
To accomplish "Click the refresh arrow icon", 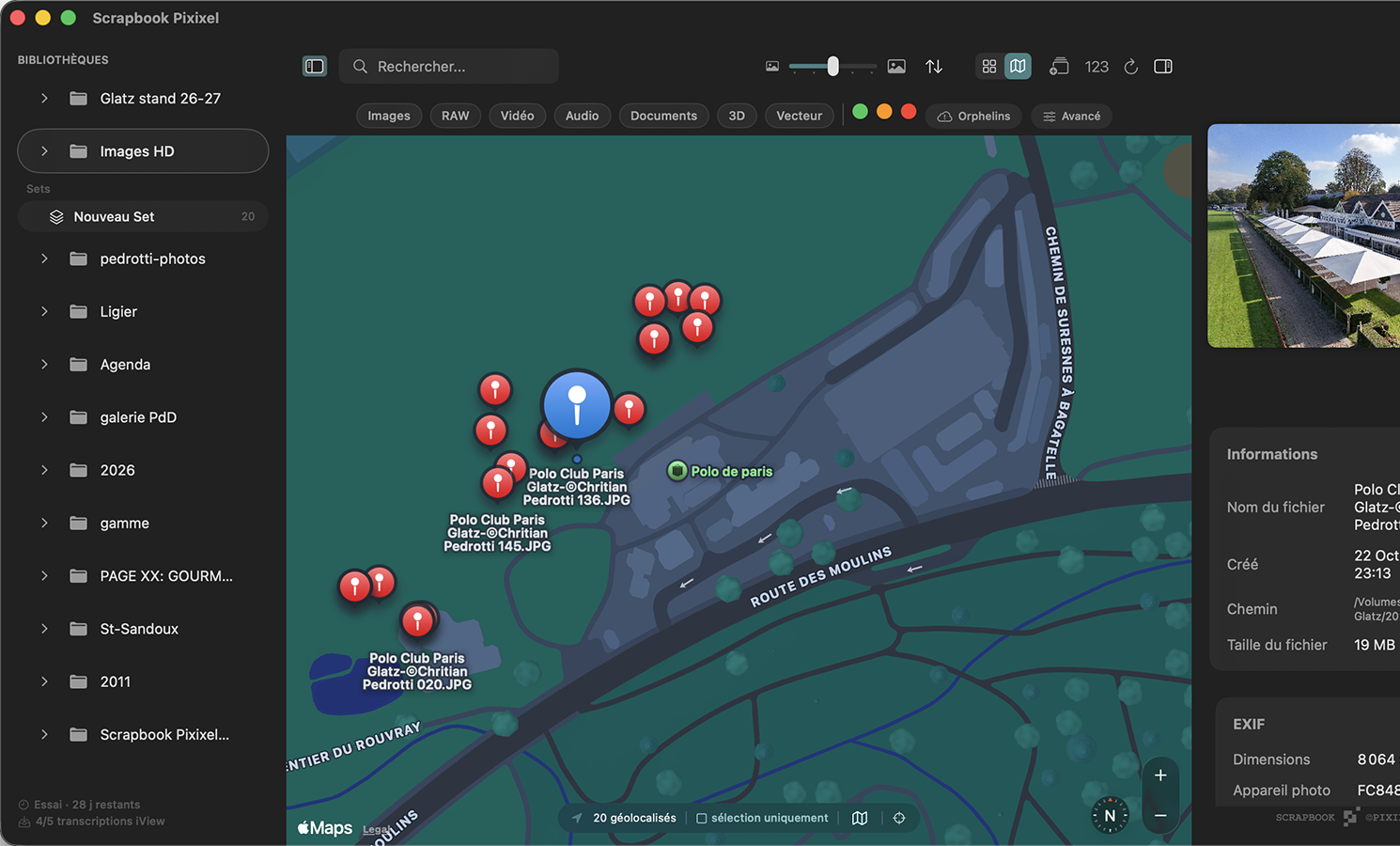I will [x=1131, y=67].
